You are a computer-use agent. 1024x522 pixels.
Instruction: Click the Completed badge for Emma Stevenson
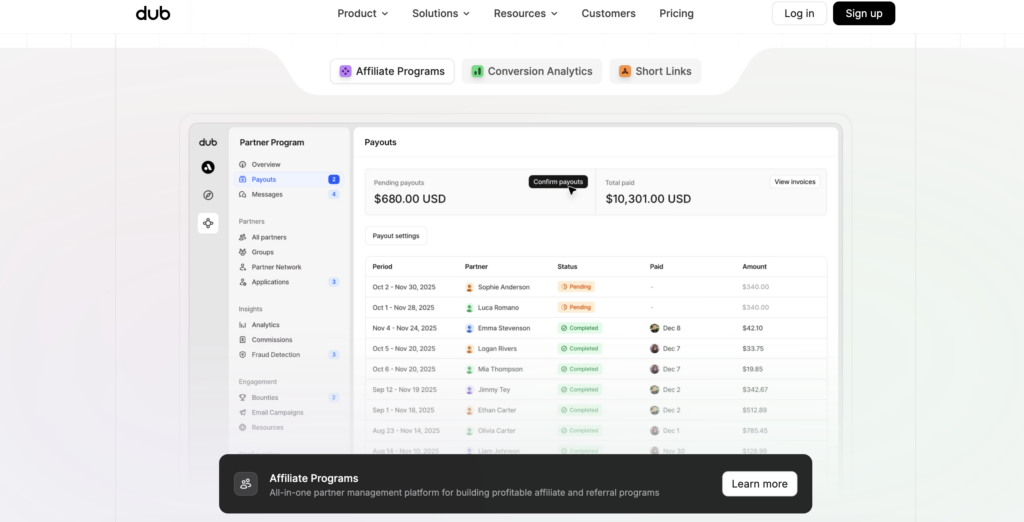[579, 328]
